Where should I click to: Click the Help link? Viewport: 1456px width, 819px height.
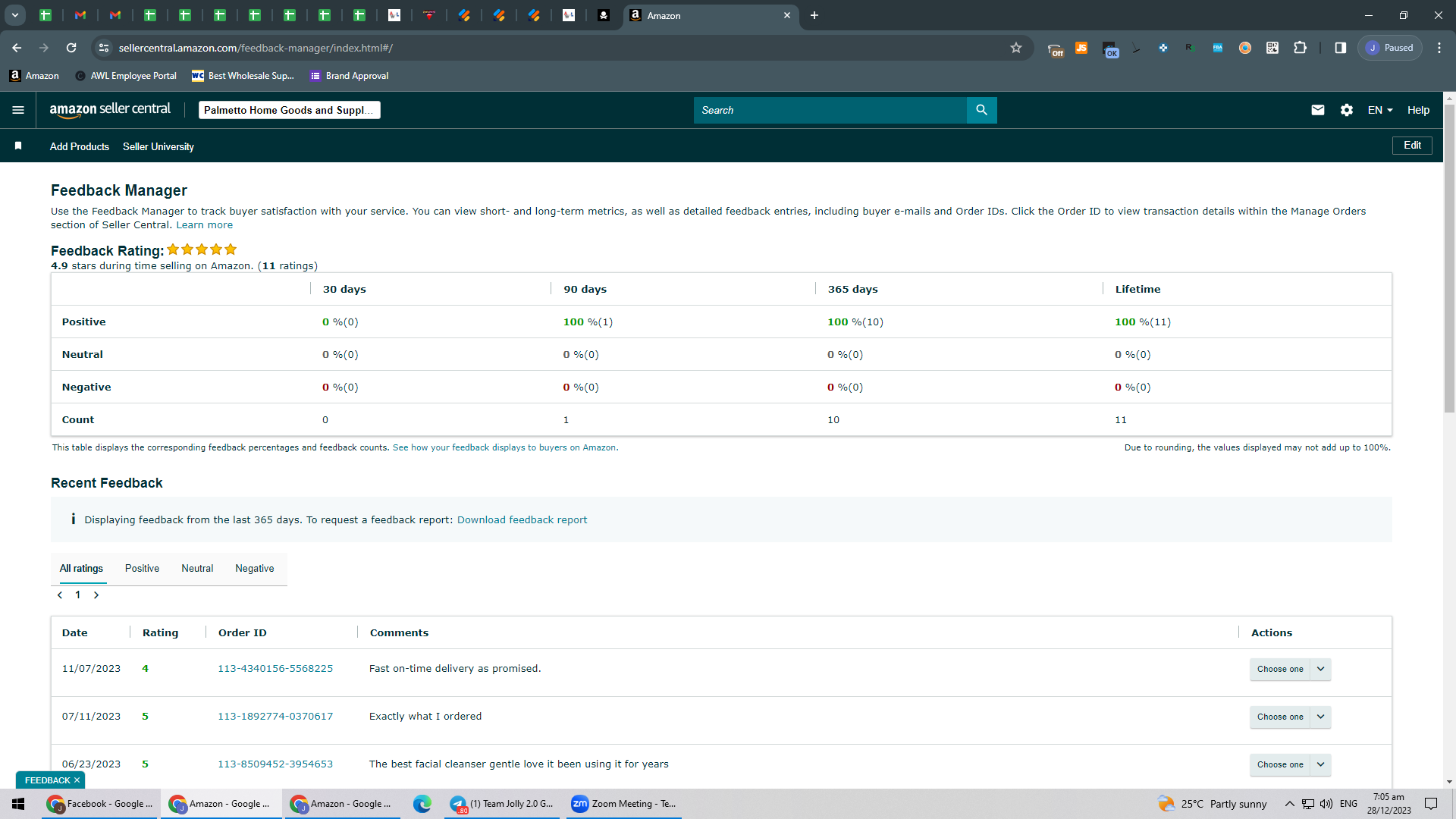click(x=1418, y=110)
